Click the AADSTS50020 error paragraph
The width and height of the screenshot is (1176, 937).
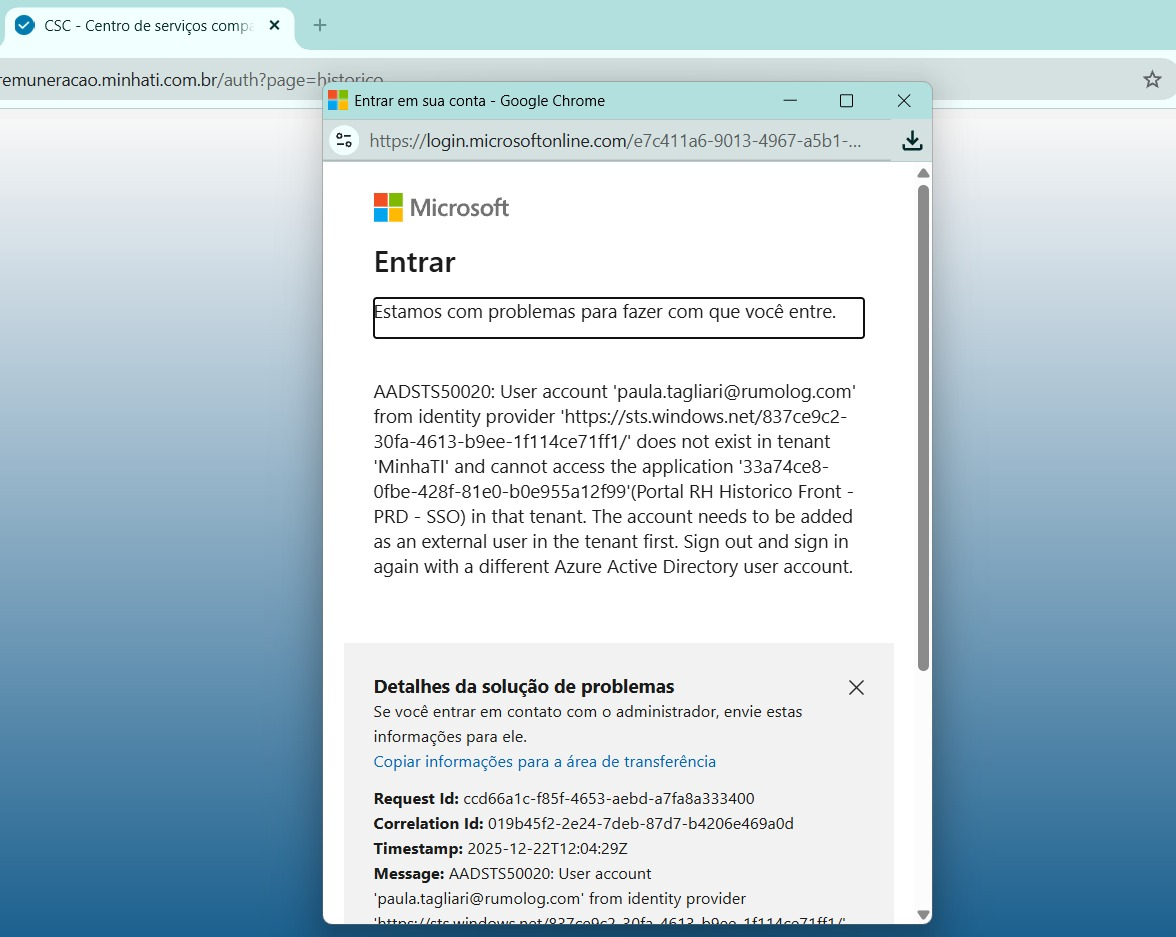[x=614, y=479]
